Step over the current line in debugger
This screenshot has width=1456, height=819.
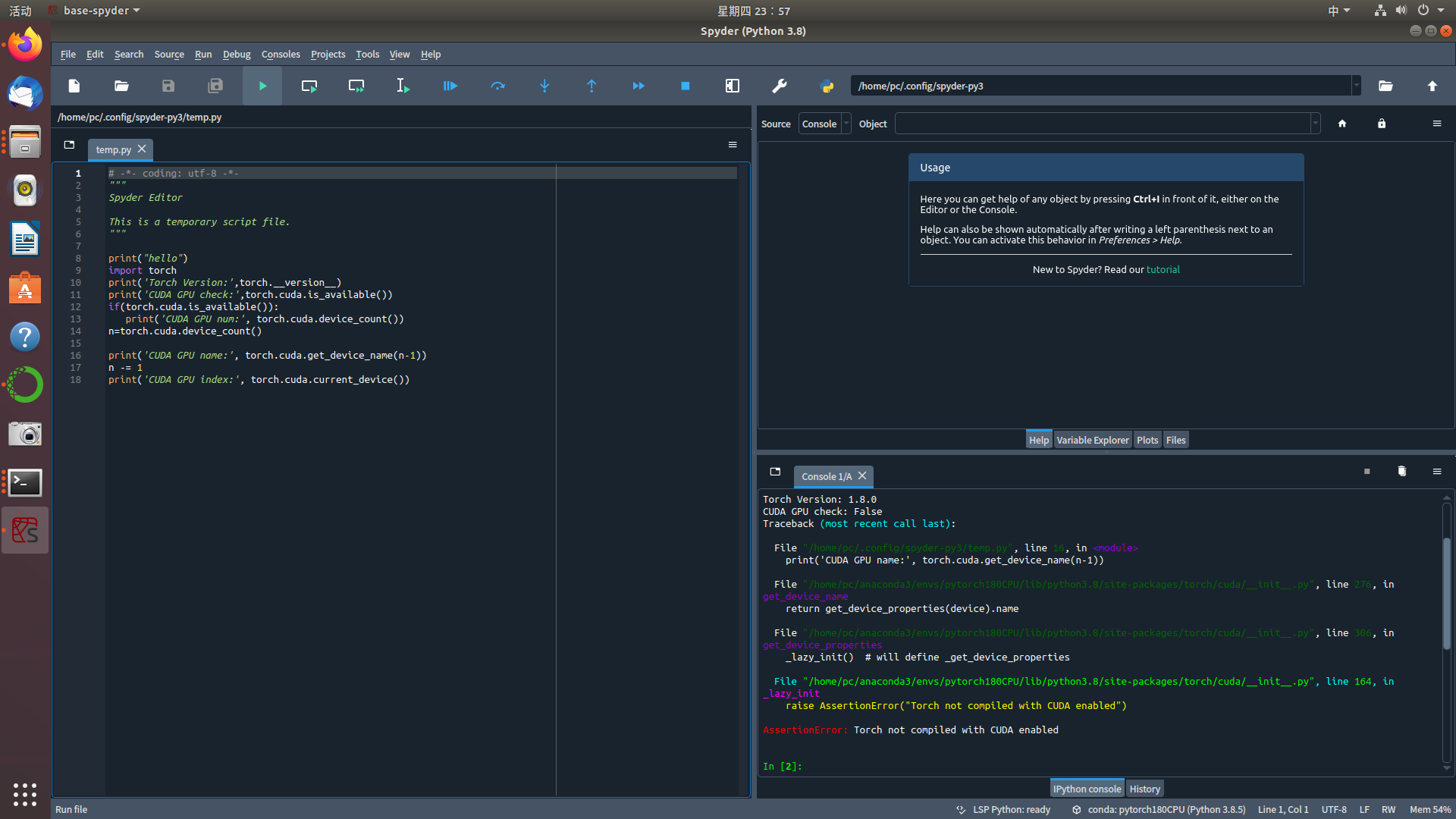(x=497, y=86)
